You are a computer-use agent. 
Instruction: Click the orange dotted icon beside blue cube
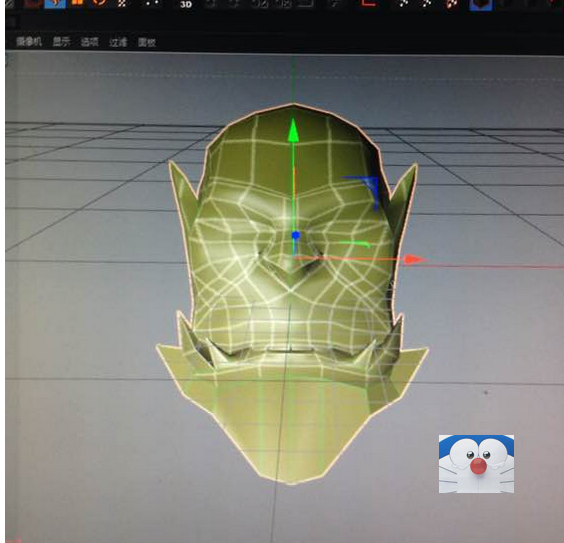[x=451, y=4]
